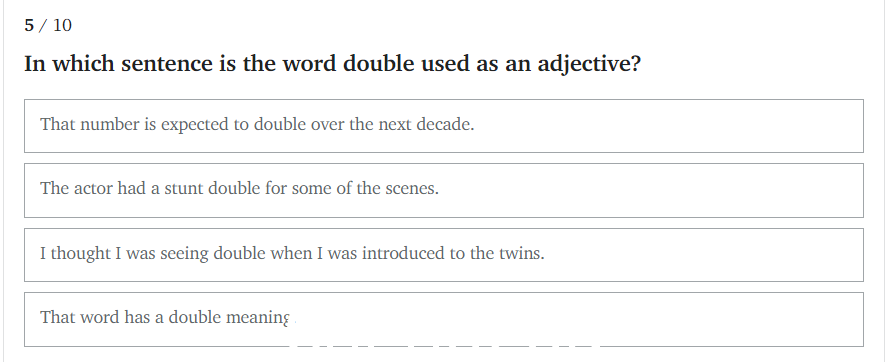Click the word 'stunt' in the second answer
Screen dimensions: 887x362
(184, 188)
